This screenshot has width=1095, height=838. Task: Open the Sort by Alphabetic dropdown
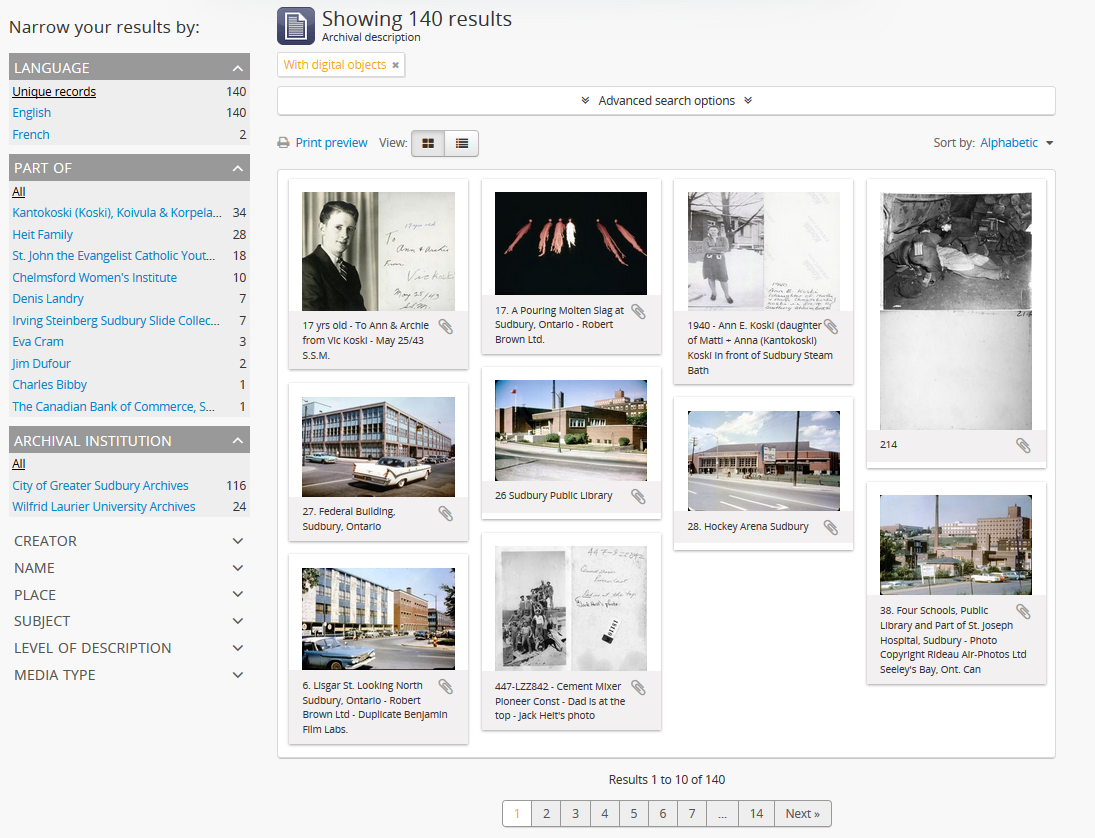coord(1016,143)
